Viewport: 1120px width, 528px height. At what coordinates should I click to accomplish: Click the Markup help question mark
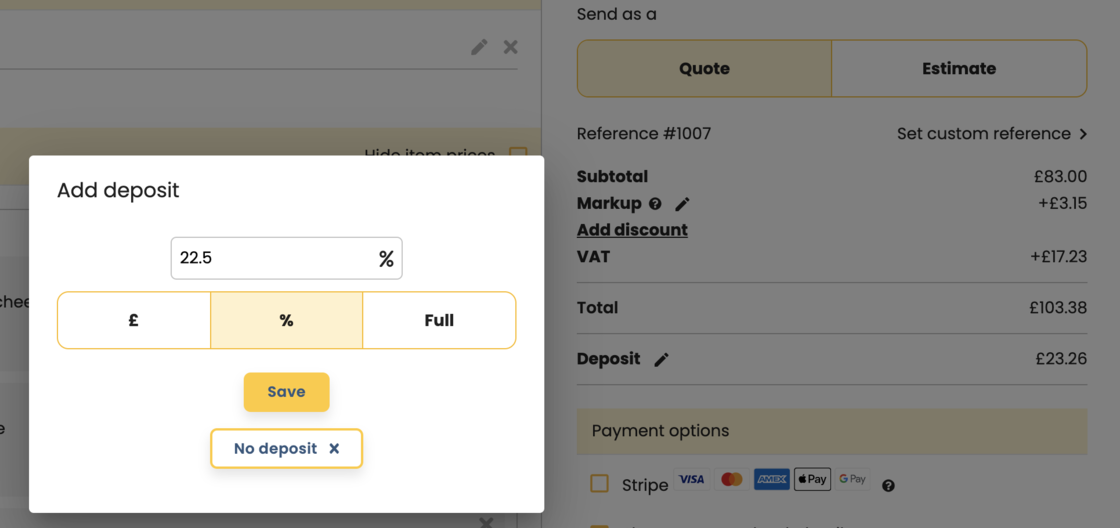(x=655, y=204)
